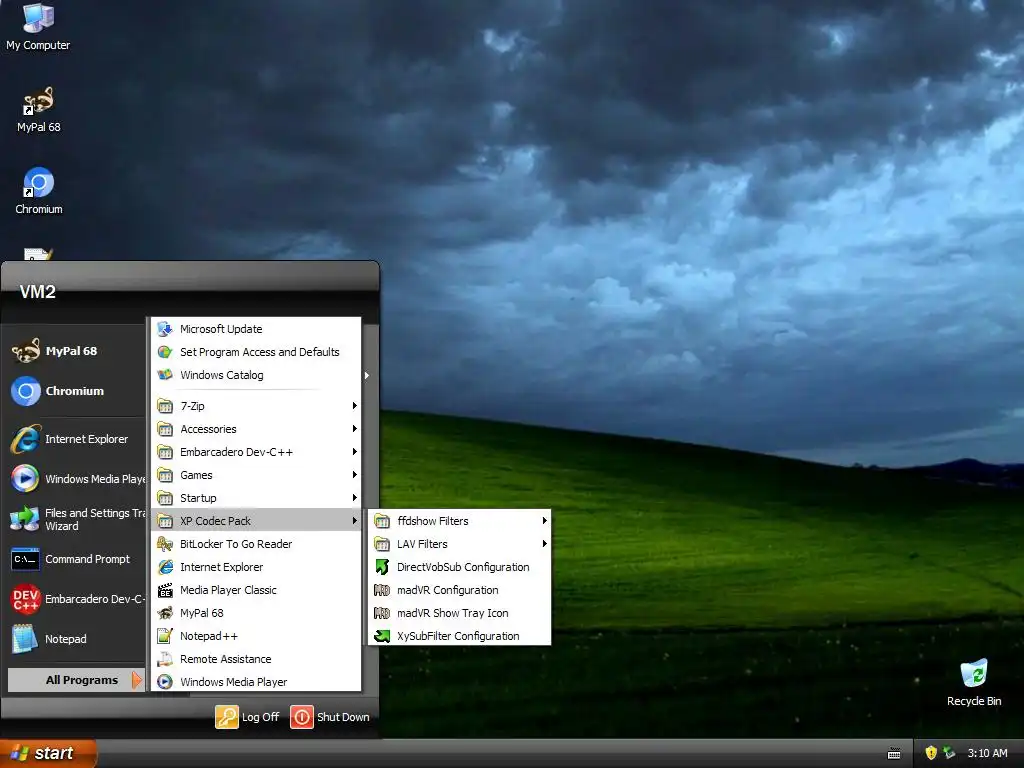Viewport: 1024px width, 768px height.
Task: Open XySubFilter Configuration
Action: click(x=459, y=636)
